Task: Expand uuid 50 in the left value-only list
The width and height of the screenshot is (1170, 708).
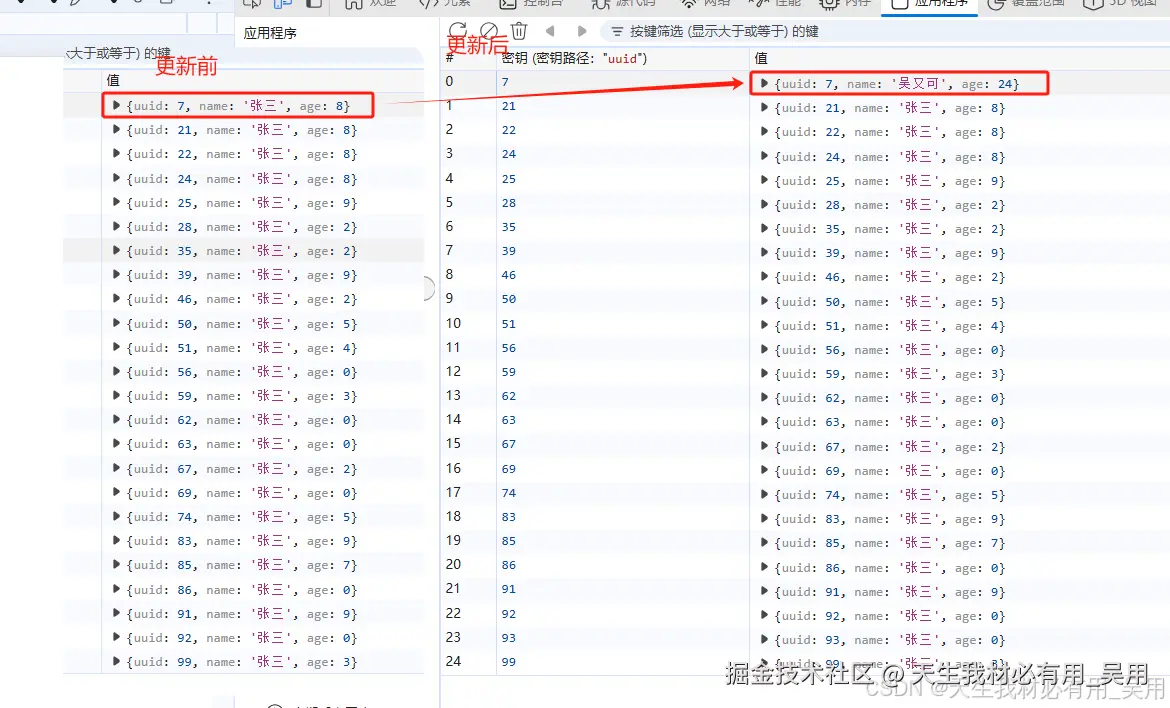Action: coord(116,324)
